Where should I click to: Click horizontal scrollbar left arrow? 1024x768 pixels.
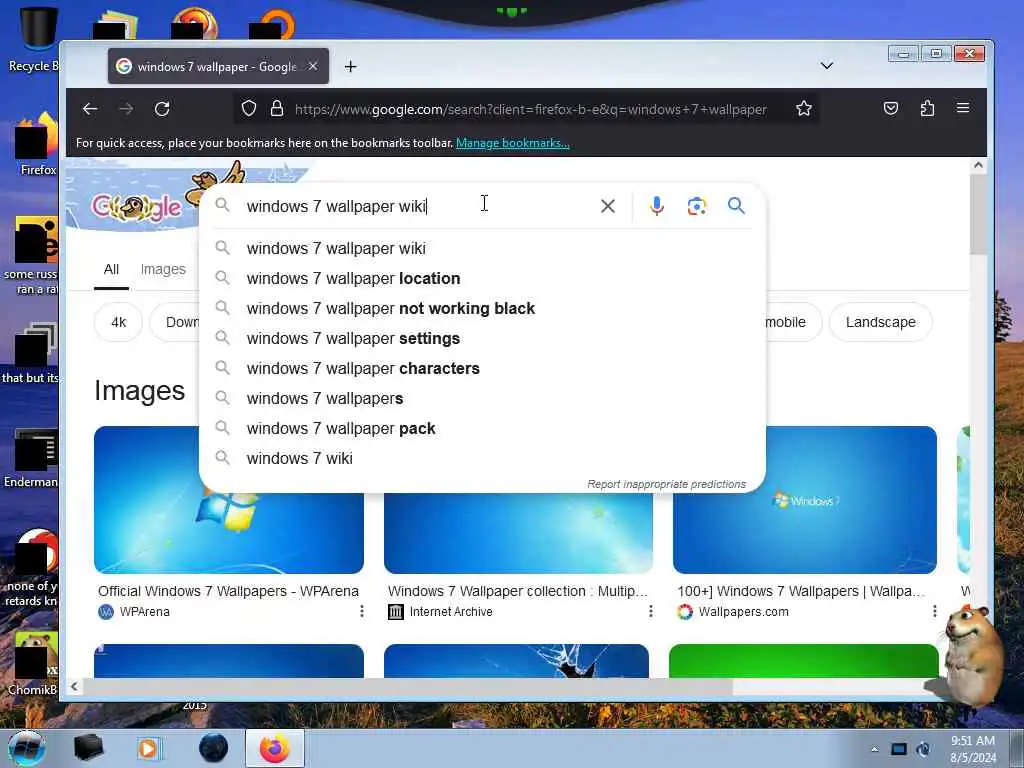(74, 686)
